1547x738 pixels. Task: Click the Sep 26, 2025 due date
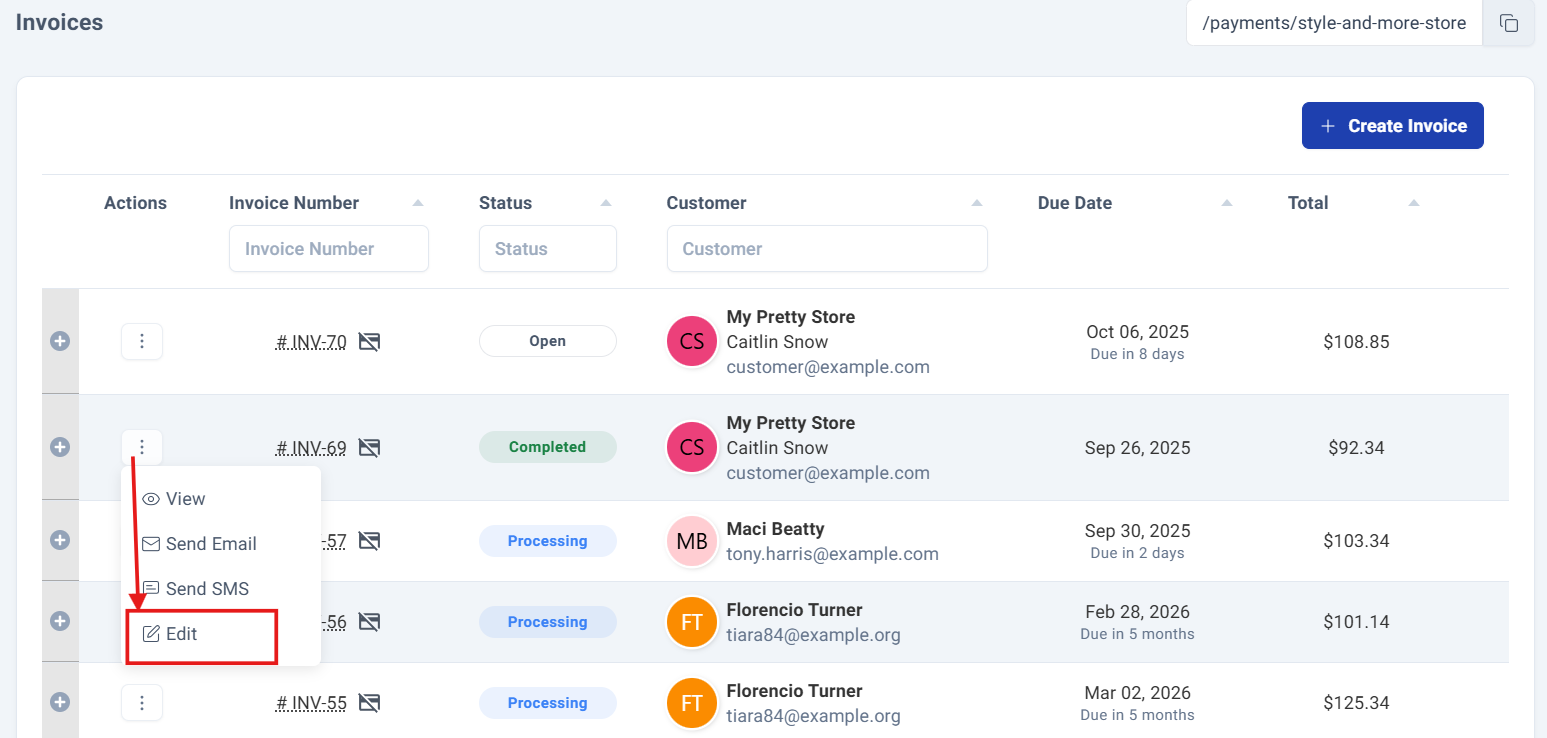pyautogui.click(x=1138, y=448)
